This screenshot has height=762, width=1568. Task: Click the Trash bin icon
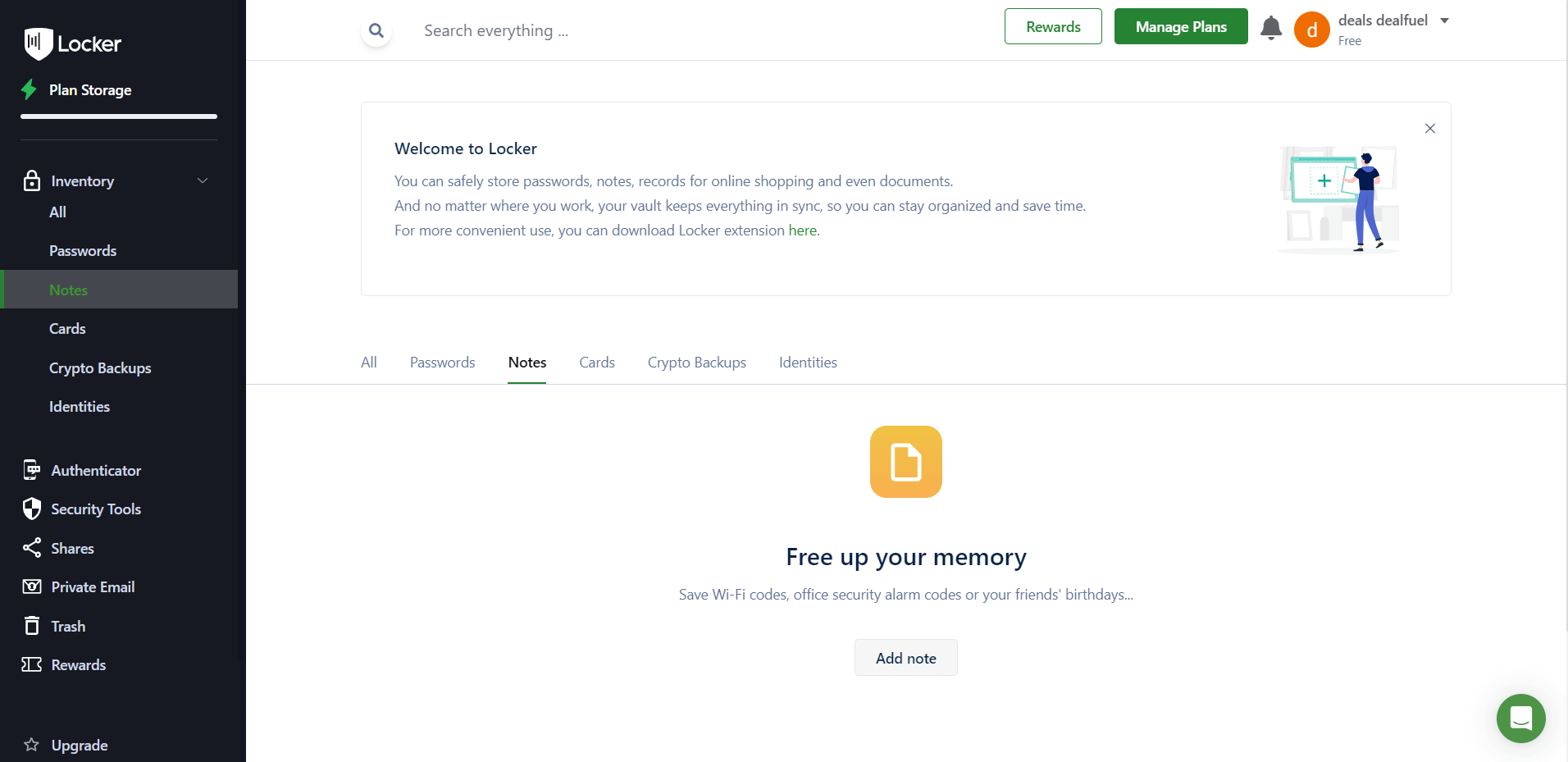(32, 626)
